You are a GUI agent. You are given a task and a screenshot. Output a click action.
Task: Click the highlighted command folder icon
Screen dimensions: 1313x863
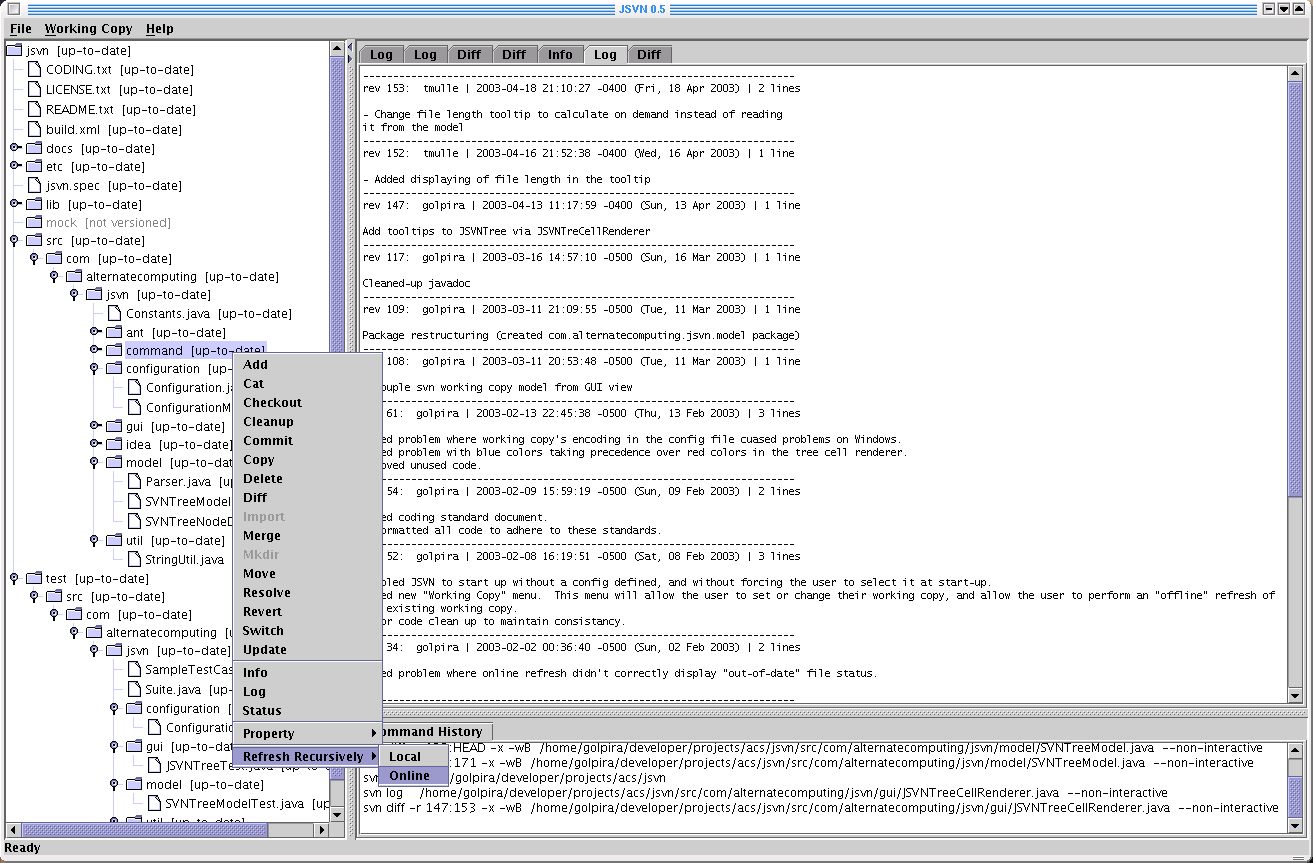(114, 350)
